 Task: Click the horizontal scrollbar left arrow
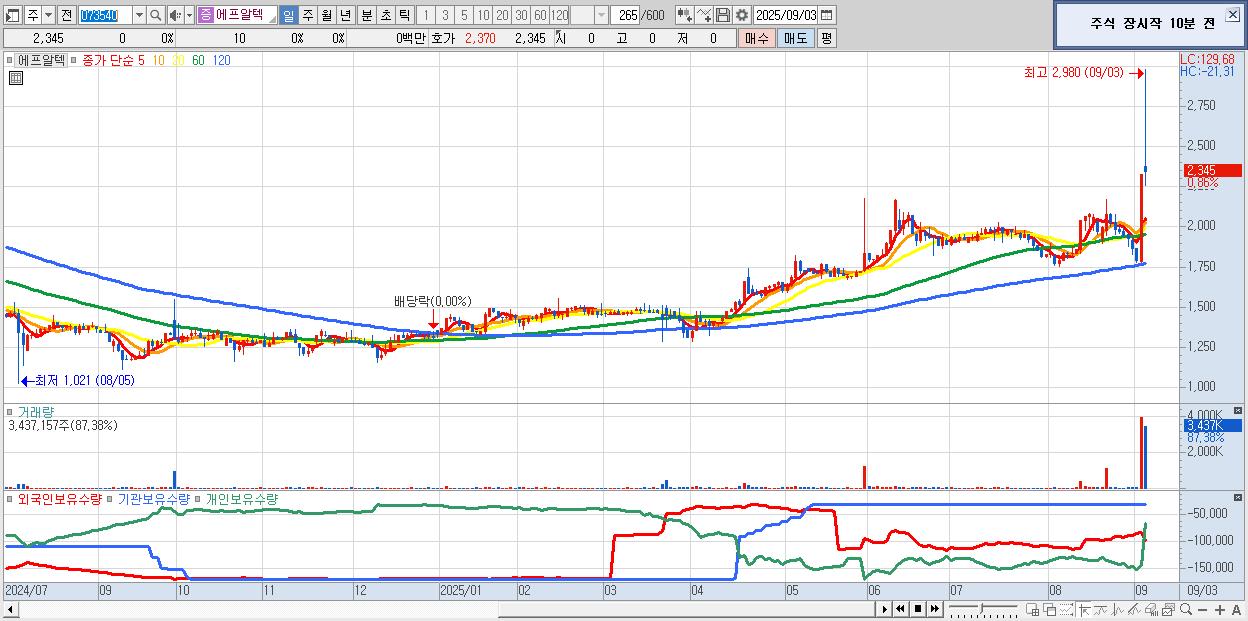pyautogui.click(x=11, y=609)
